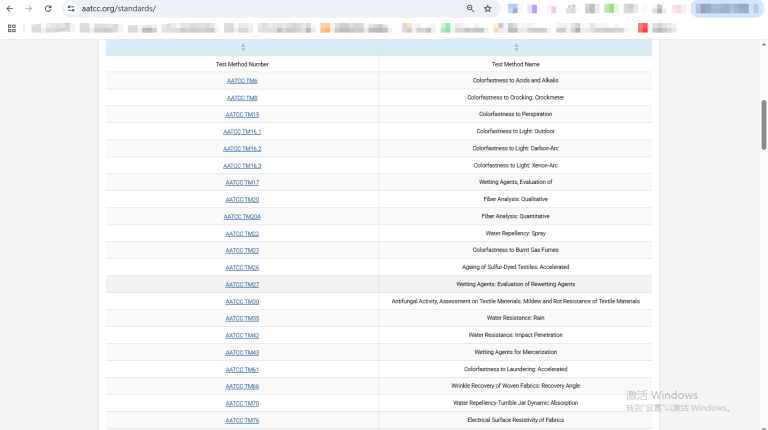Open the AATCC TM8 standard link
The image size is (768, 430).
[242, 98]
